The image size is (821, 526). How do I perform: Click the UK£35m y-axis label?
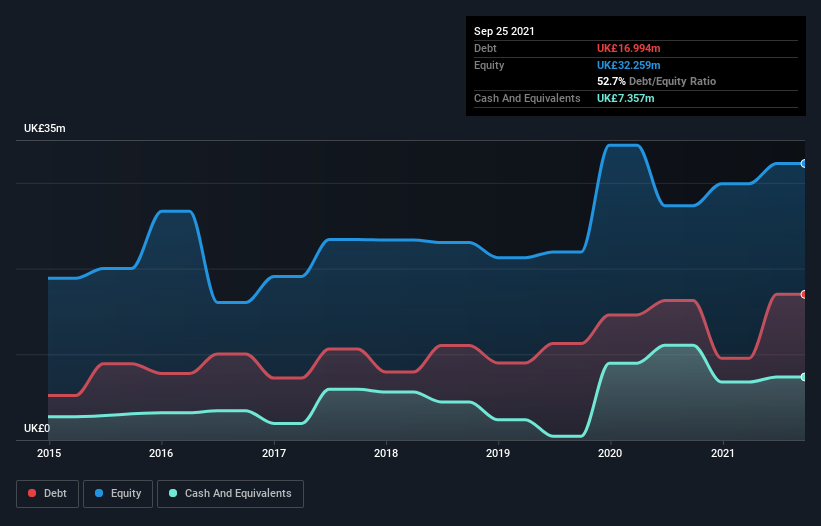click(x=45, y=128)
